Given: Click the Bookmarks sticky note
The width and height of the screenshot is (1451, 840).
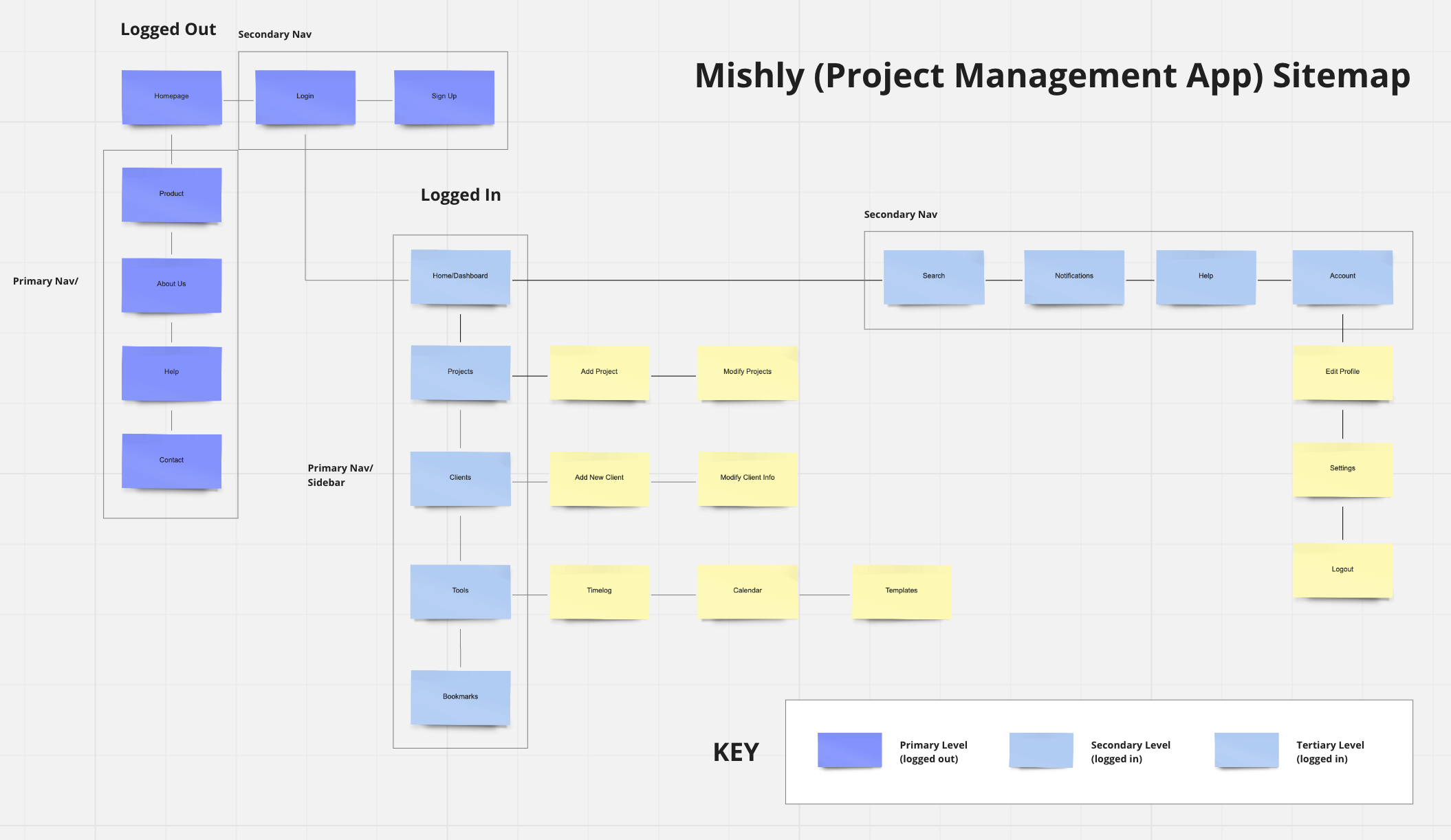Looking at the screenshot, I should click(x=461, y=698).
